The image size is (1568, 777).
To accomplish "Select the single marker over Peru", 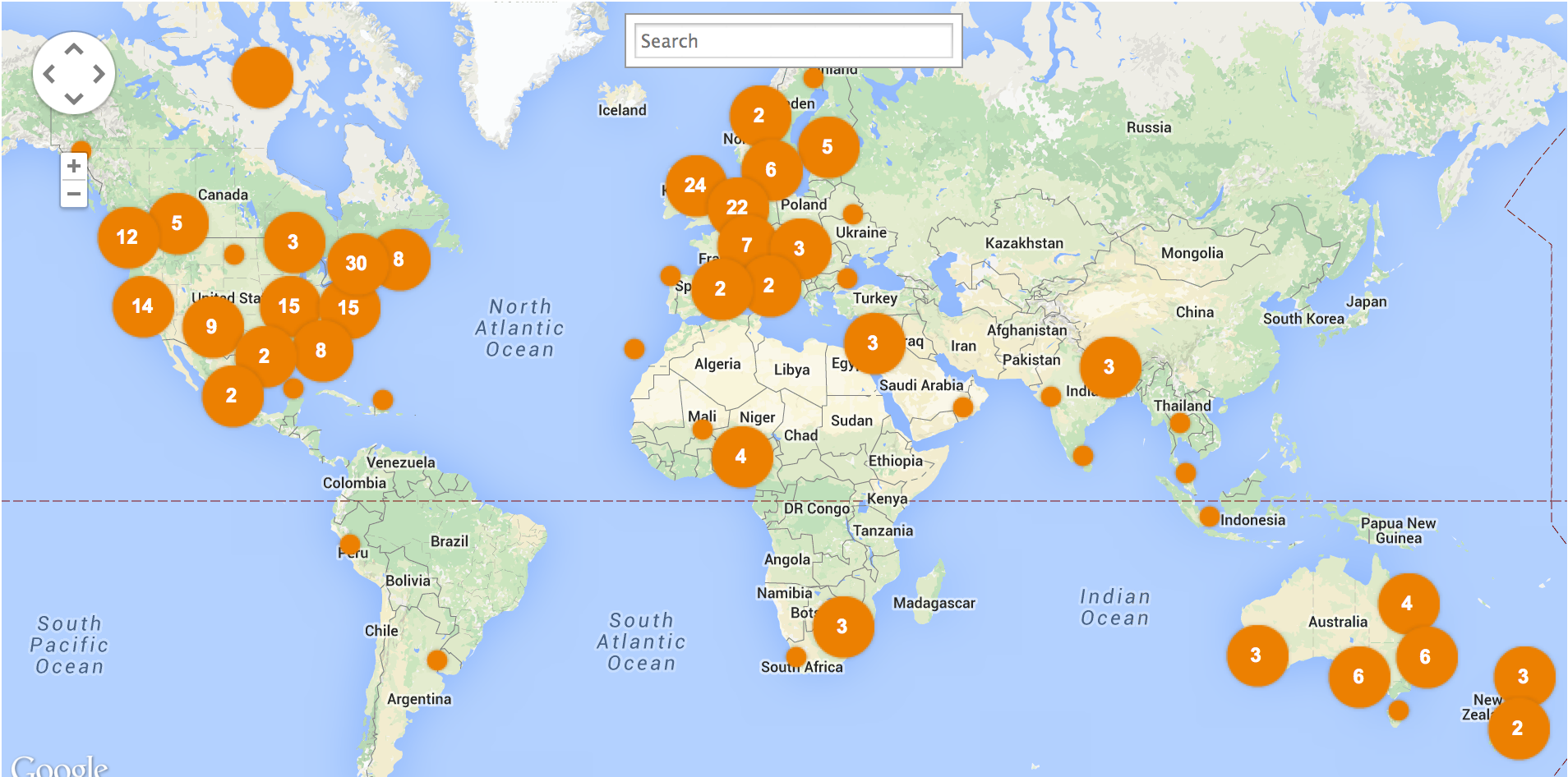I will tap(349, 545).
